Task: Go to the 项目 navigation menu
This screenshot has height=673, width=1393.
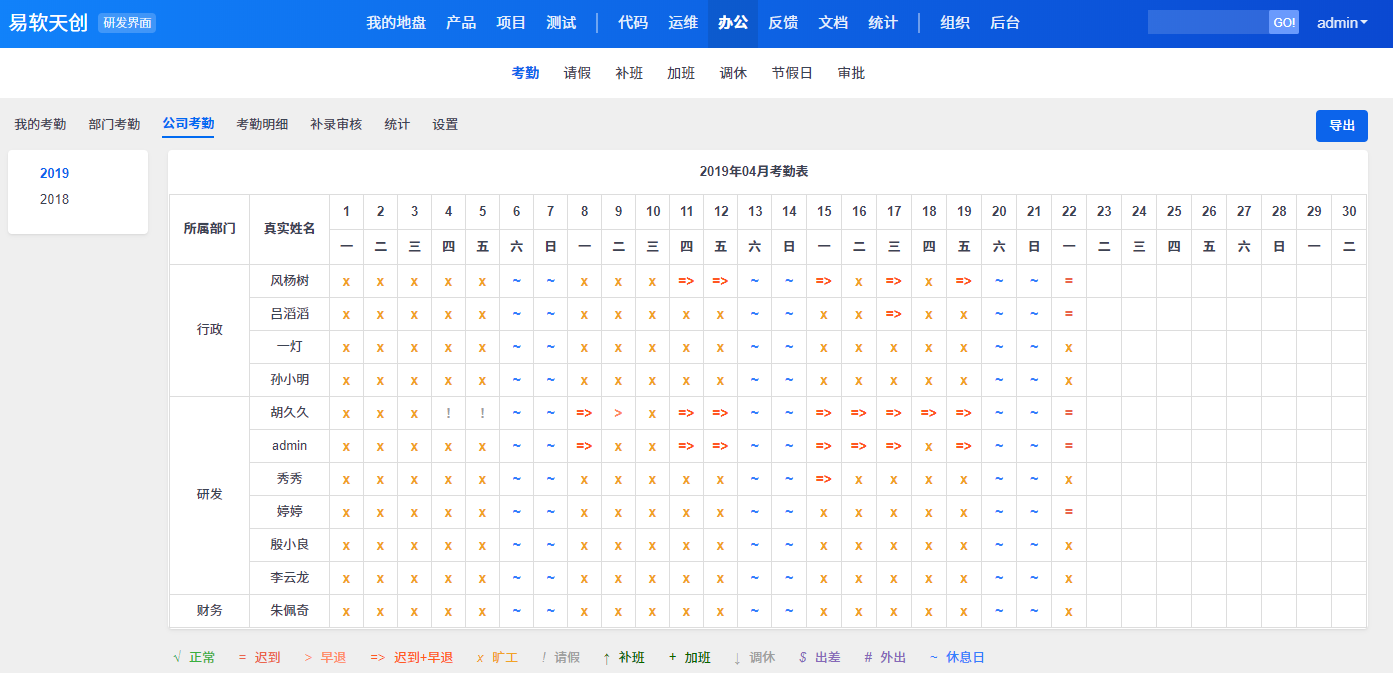Action: click(511, 23)
